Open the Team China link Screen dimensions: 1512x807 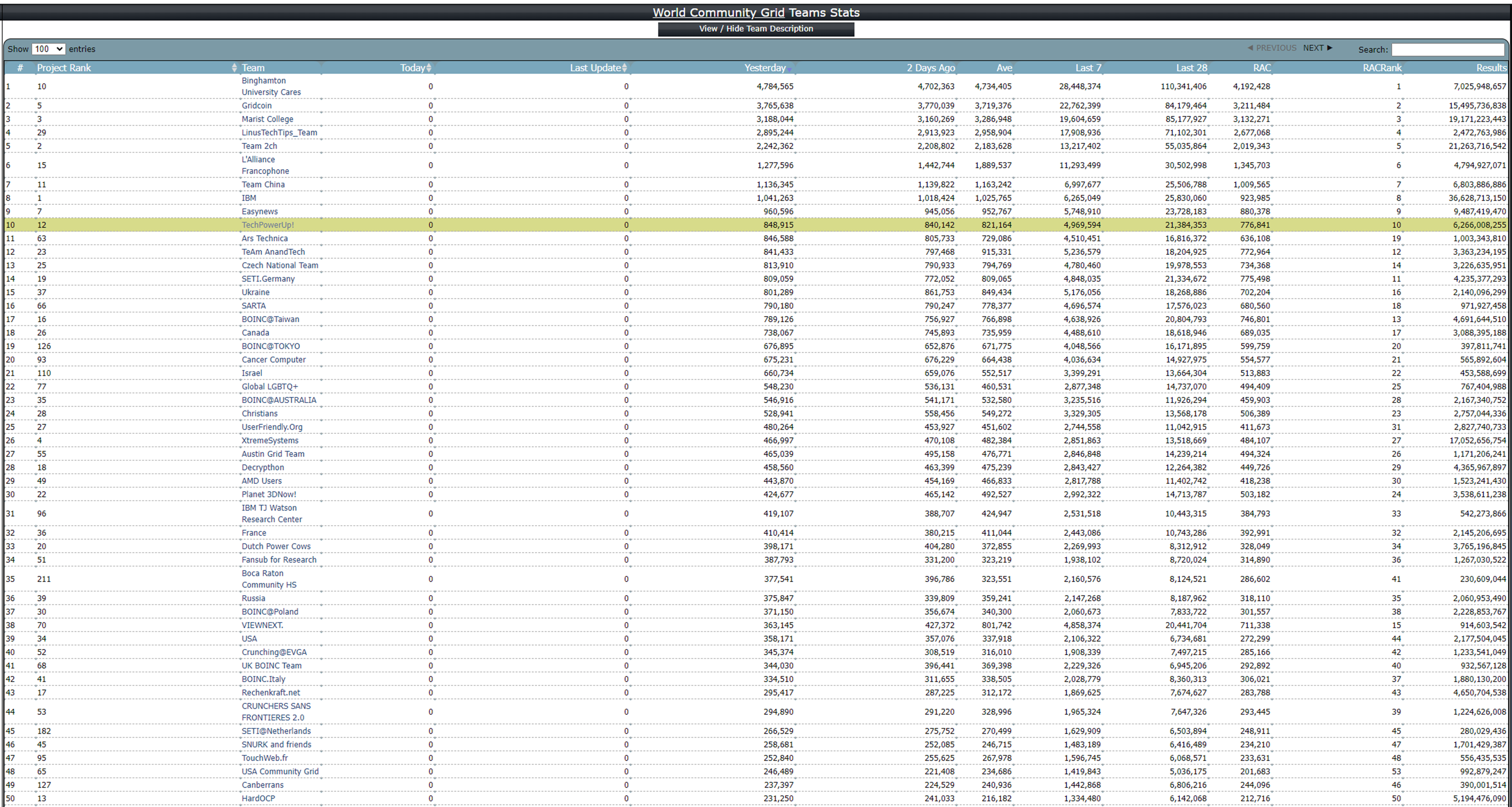[x=263, y=185]
